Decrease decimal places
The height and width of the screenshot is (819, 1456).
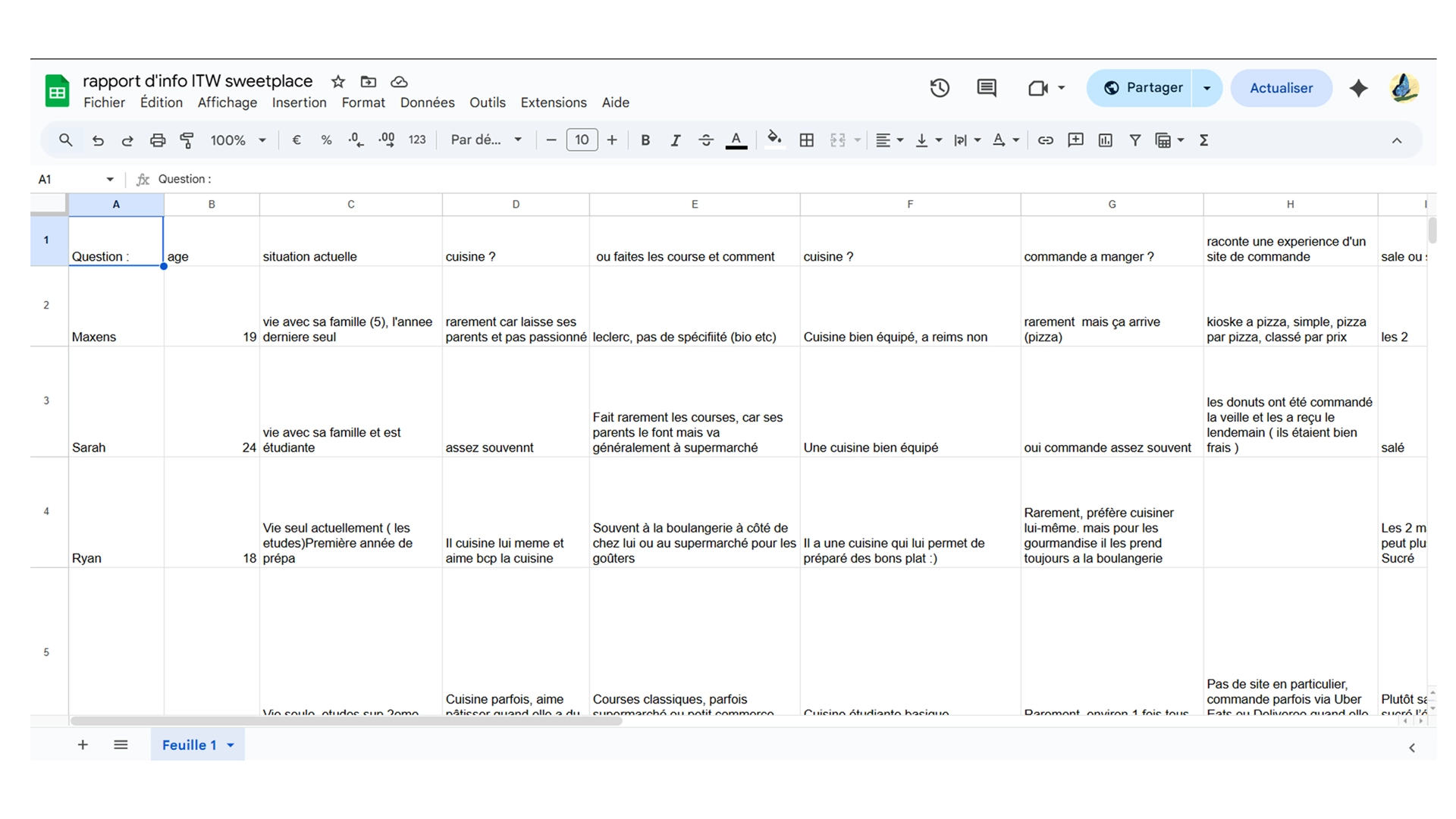point(356,140)
